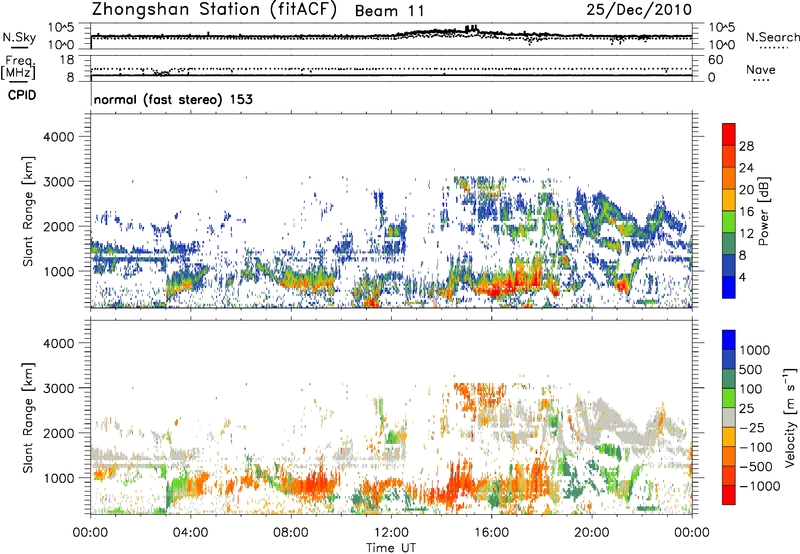Screen dimensions: 800x554
Task: Click the 2000 tick in power panel
Action: tap(58, 226)
